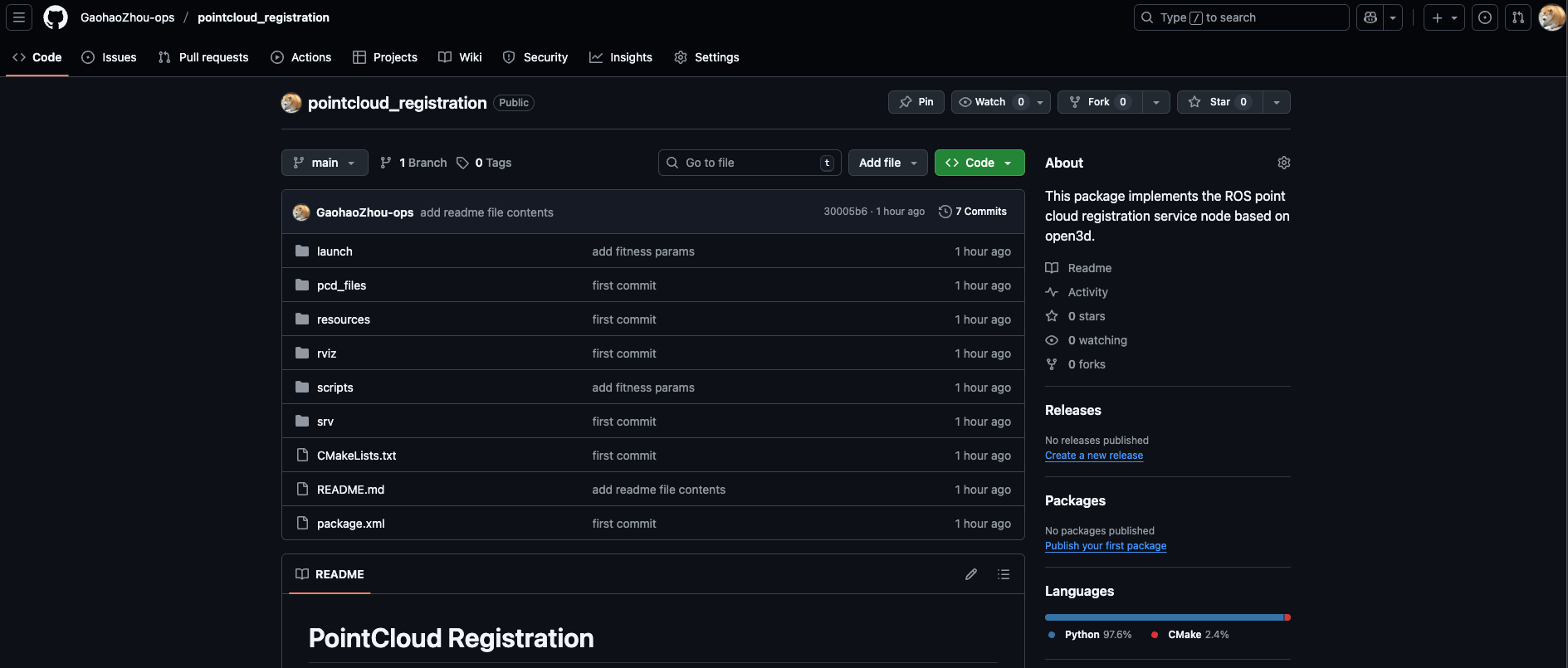1568x668 pixels.
Task: Click the package.xml file icon
Action: click(x=302, y=523)
